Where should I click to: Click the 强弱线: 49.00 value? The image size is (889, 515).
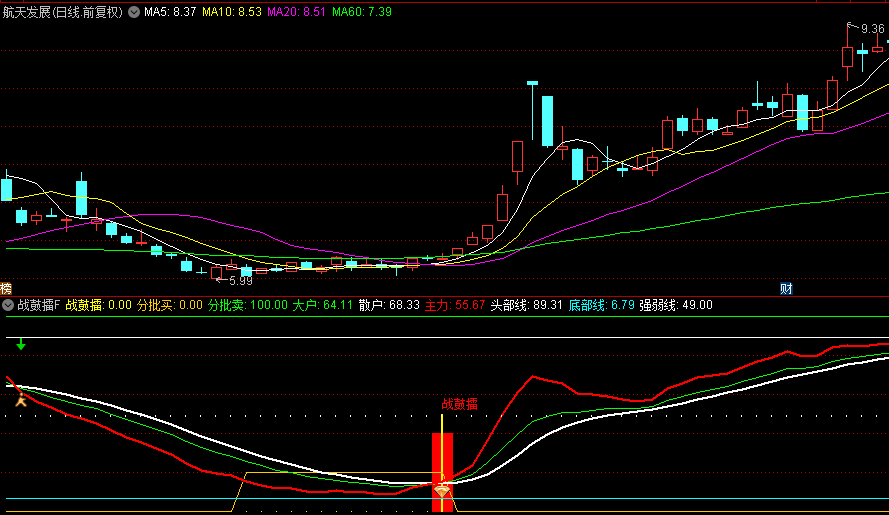click(676, 305)
